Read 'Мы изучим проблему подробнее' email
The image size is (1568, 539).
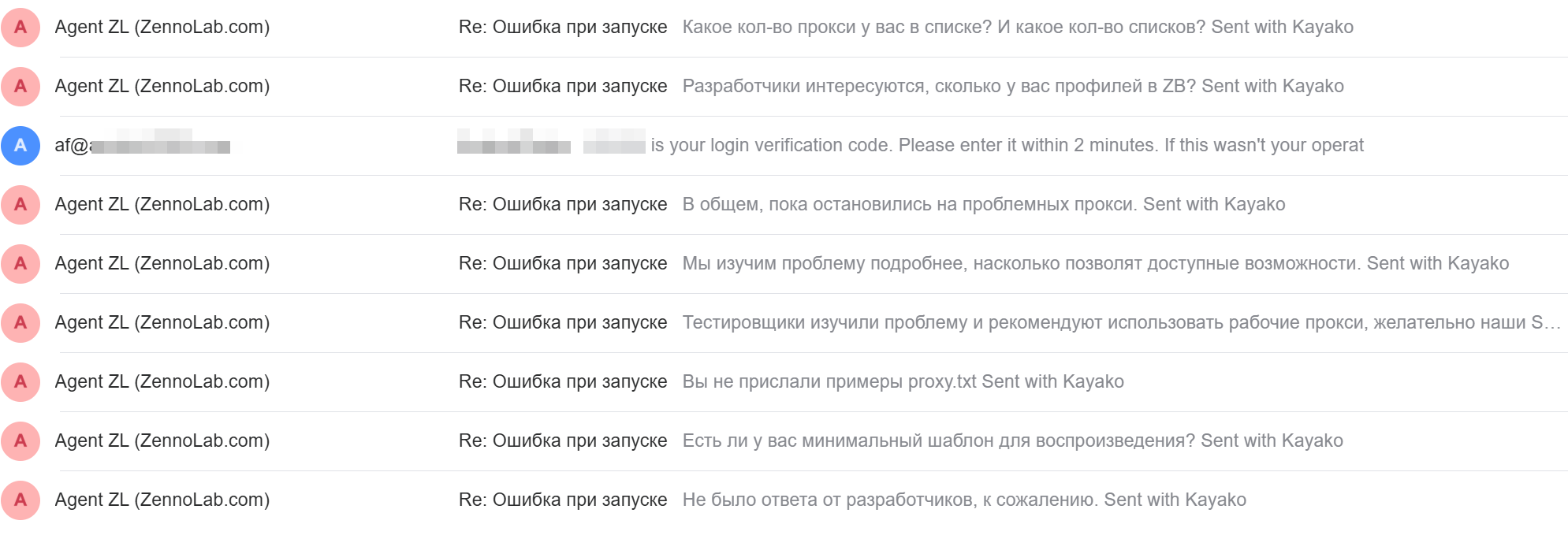click(x=1095, y=264)
